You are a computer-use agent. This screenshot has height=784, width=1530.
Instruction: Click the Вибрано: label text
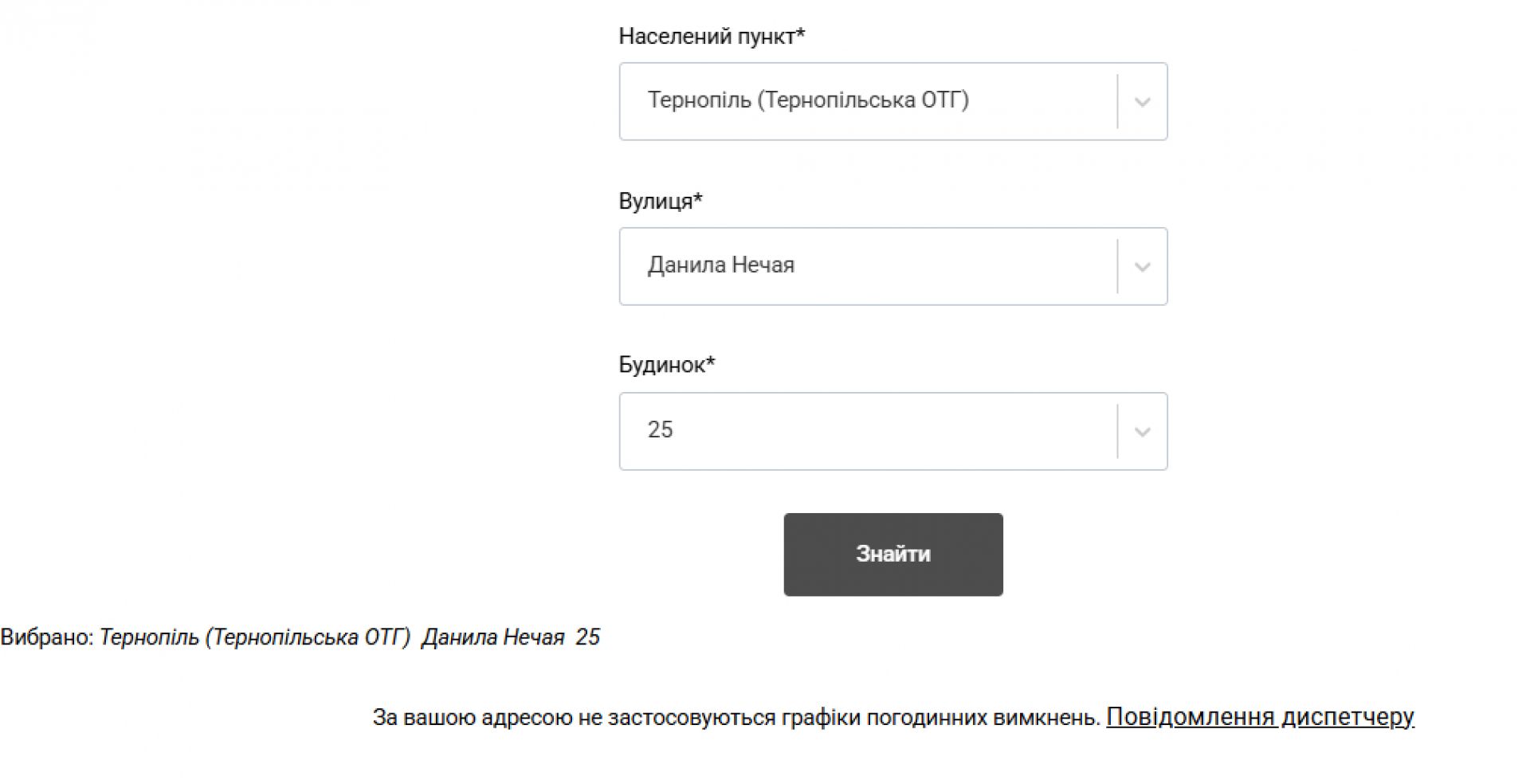tap(47, 637)
